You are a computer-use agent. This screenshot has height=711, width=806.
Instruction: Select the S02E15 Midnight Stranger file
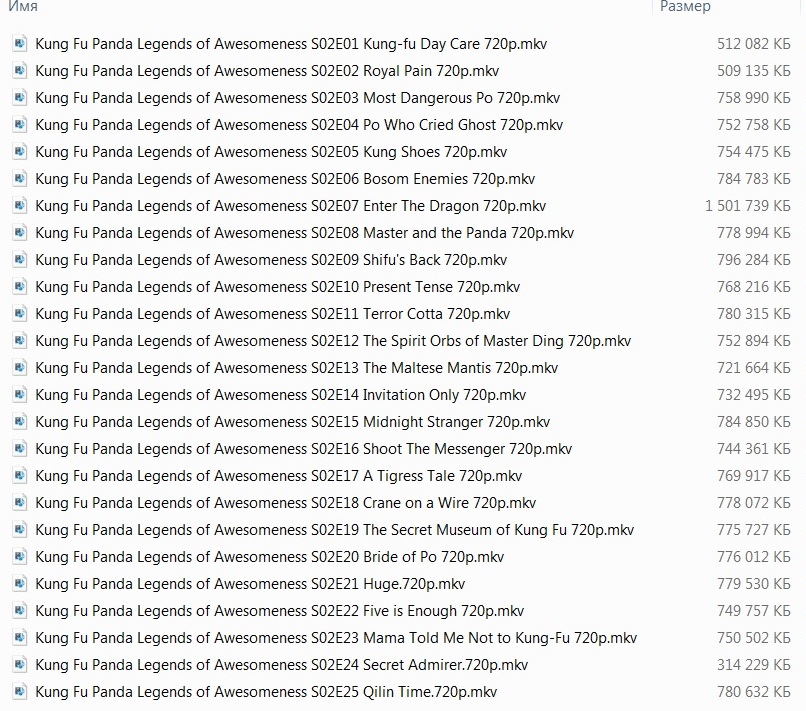point(292,422)
